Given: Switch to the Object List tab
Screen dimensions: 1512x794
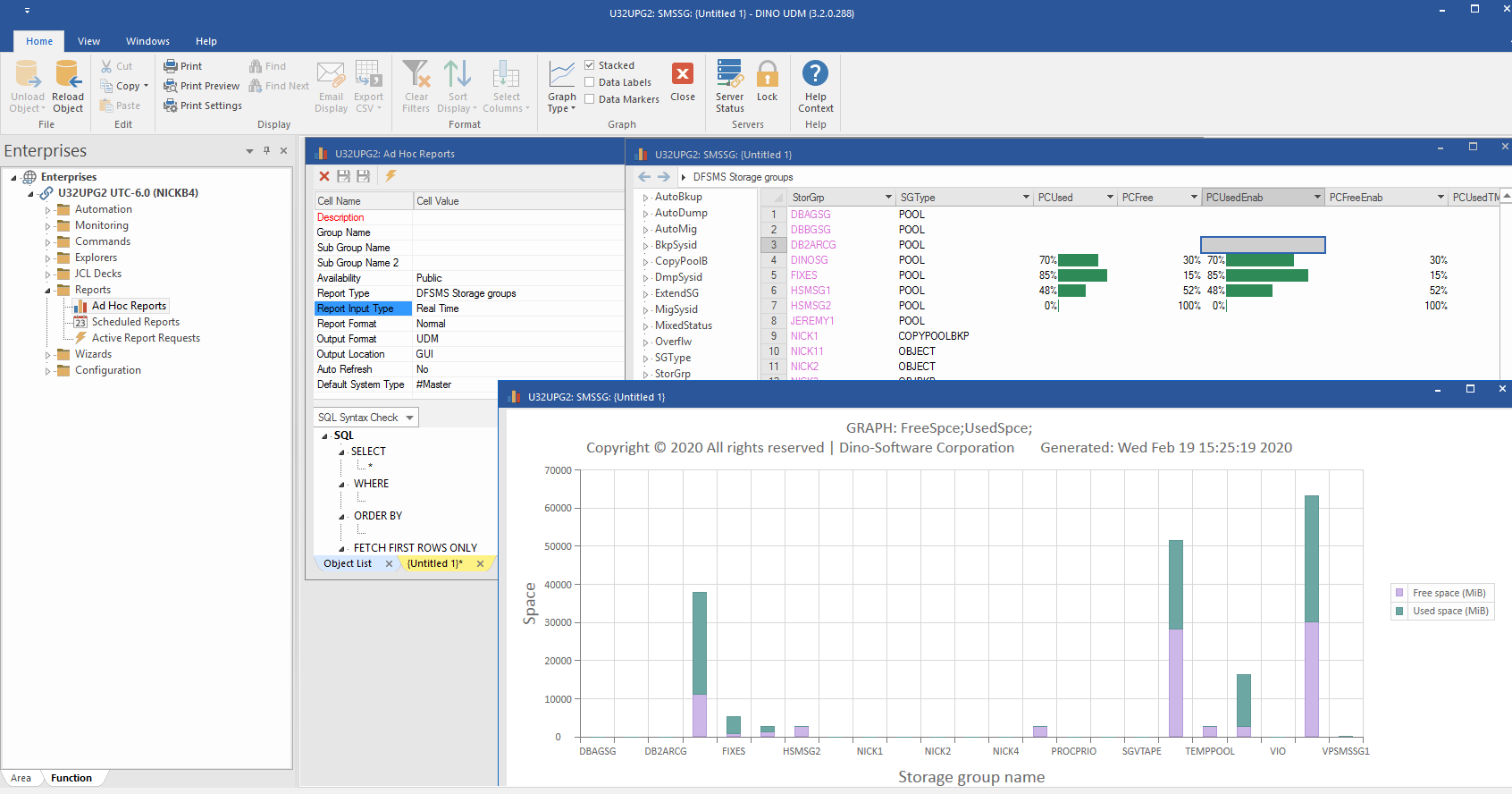Looking at the screenshot, I should [x=348, y=563].
